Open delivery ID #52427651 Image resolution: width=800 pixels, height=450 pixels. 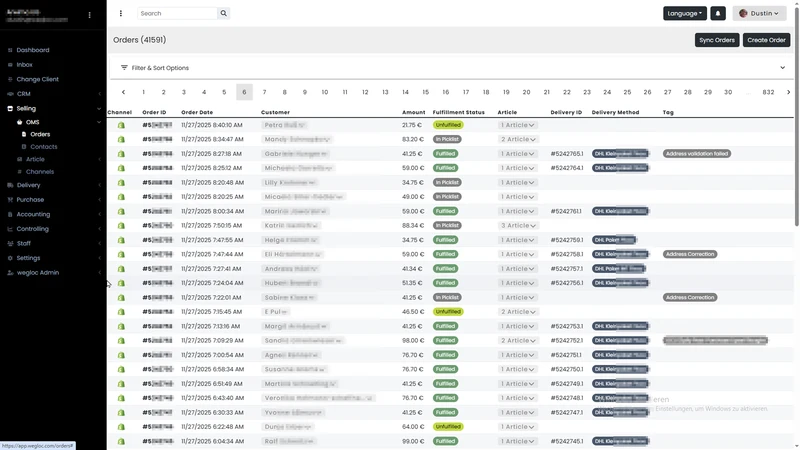(566, 154)
